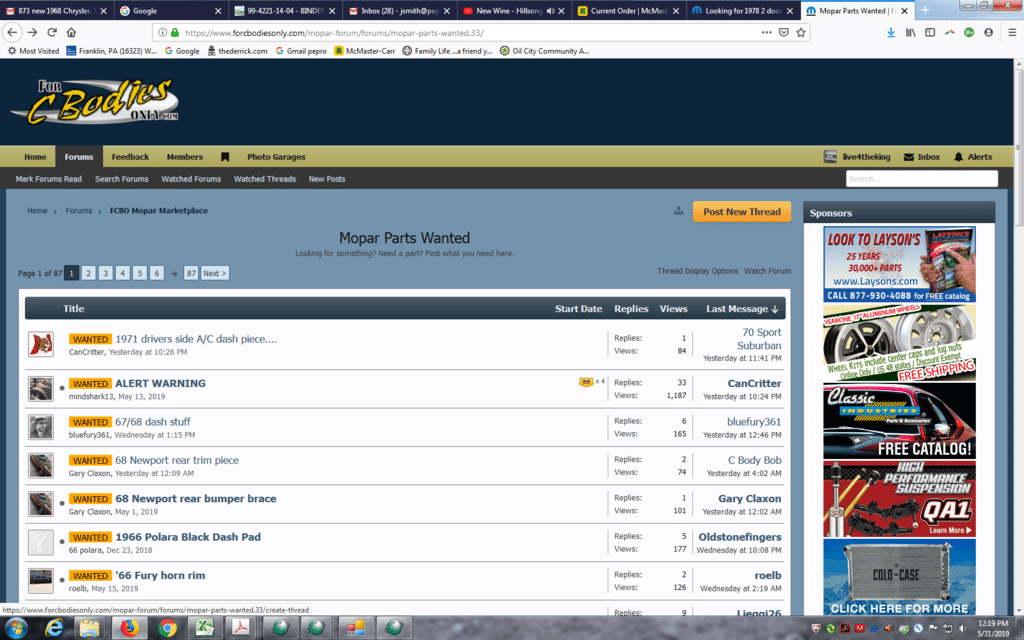1024x640 pixels.
Task: Open the page actions three-dot menu in the address bar
Action: pos(766,32)
